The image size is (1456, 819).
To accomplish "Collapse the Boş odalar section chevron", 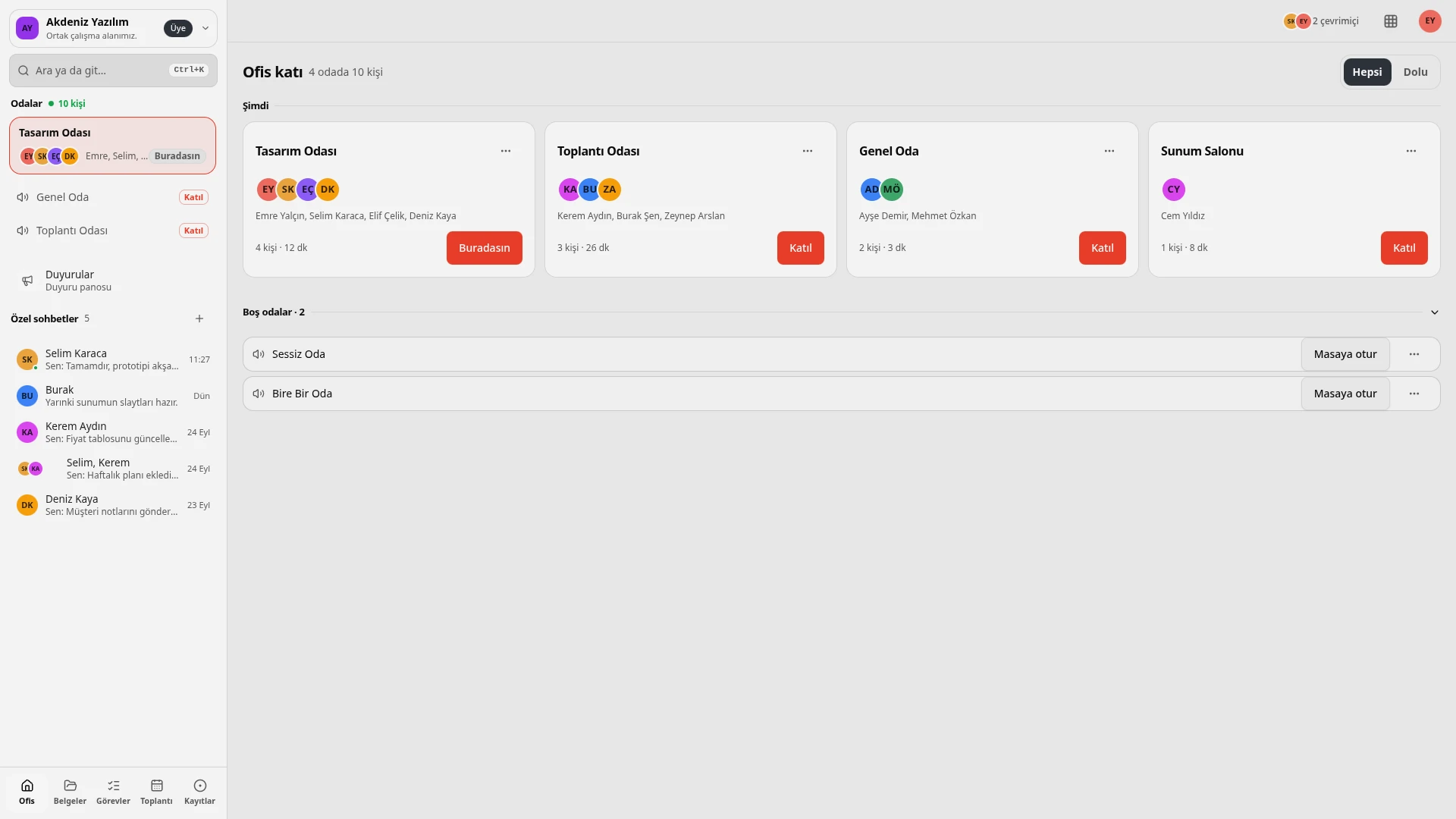I will pyautogui.click(x=1434, y=312).
